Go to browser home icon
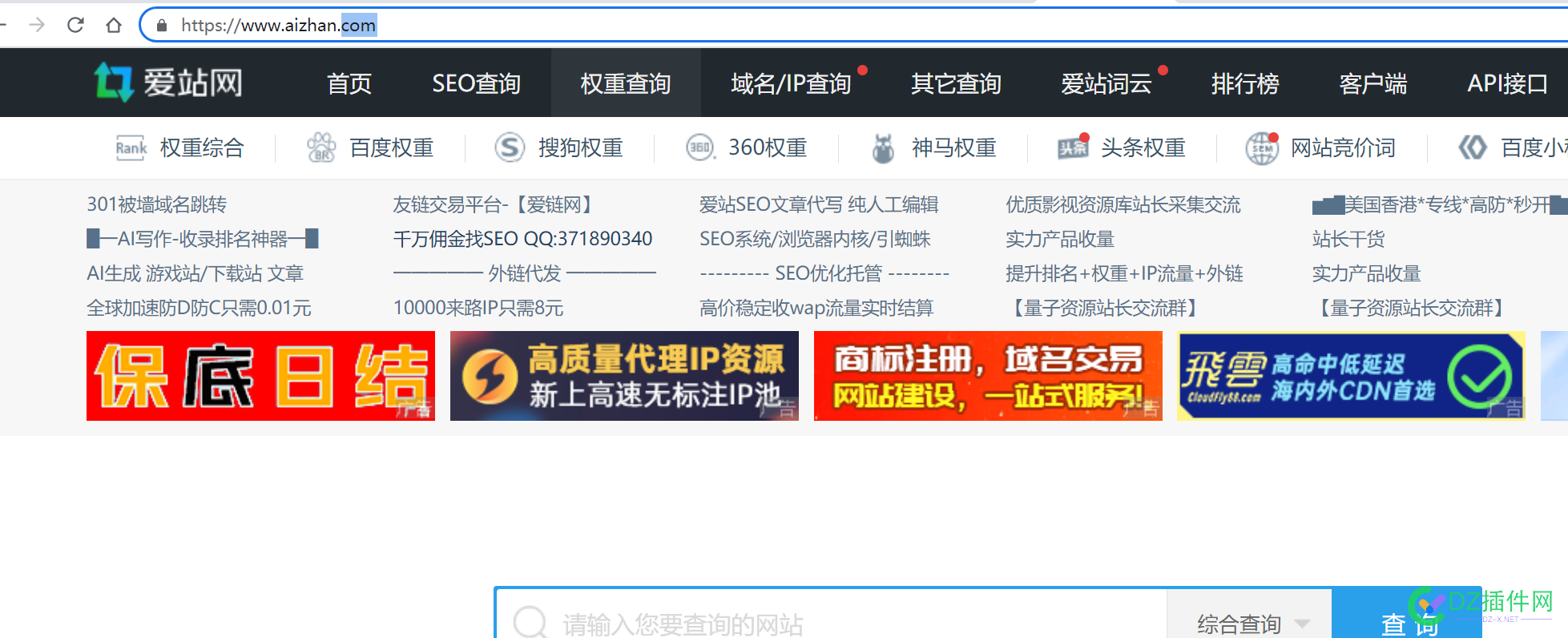 (x=114, y=25)
